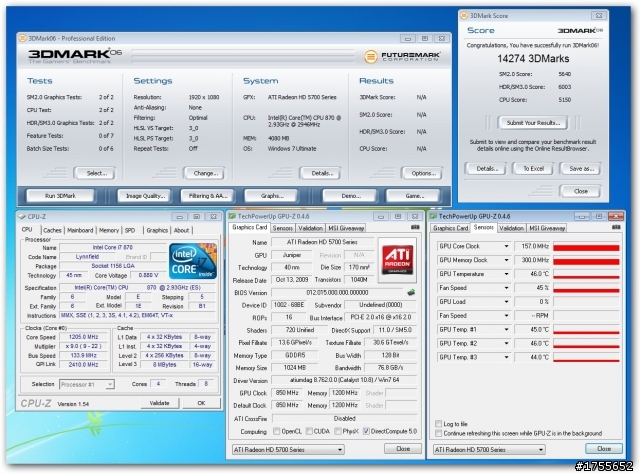The height and width of the screenshot is (474, 640).
Task: Open the GPU Temp. #2 sensor dropdown
Action: click(x=506, y=343)
